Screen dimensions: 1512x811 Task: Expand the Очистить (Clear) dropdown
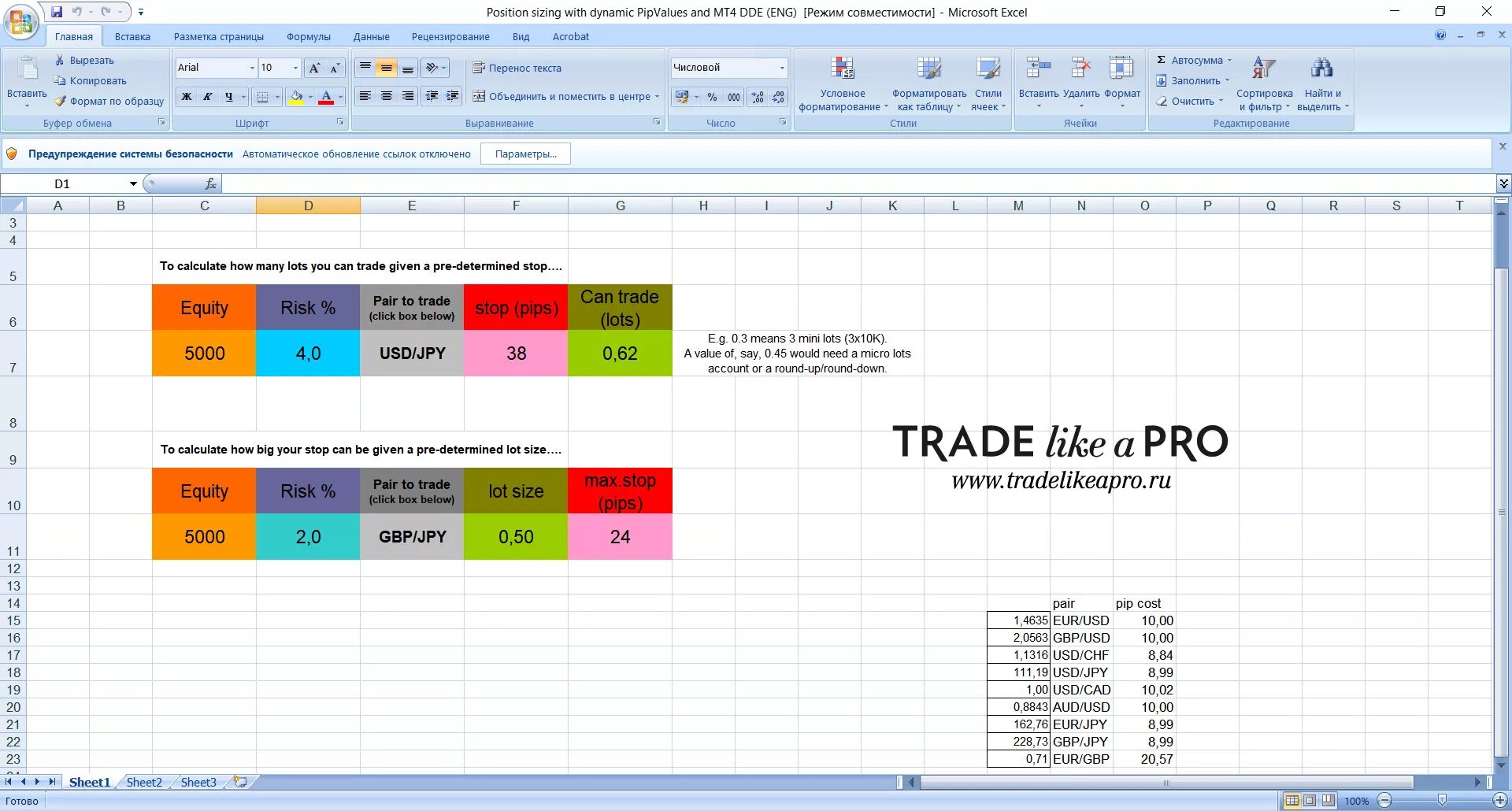[1221, 101]
